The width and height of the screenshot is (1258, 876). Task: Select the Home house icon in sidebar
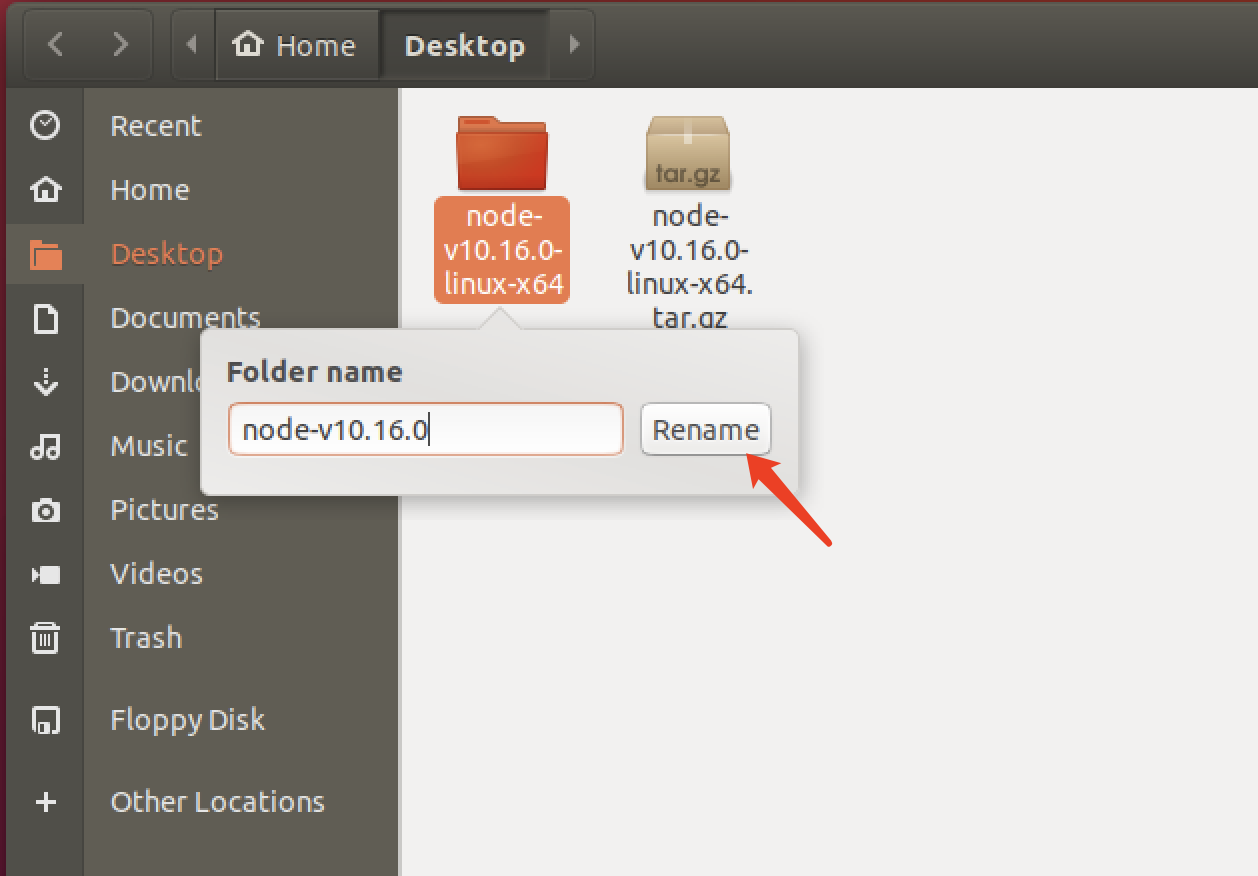44,189
